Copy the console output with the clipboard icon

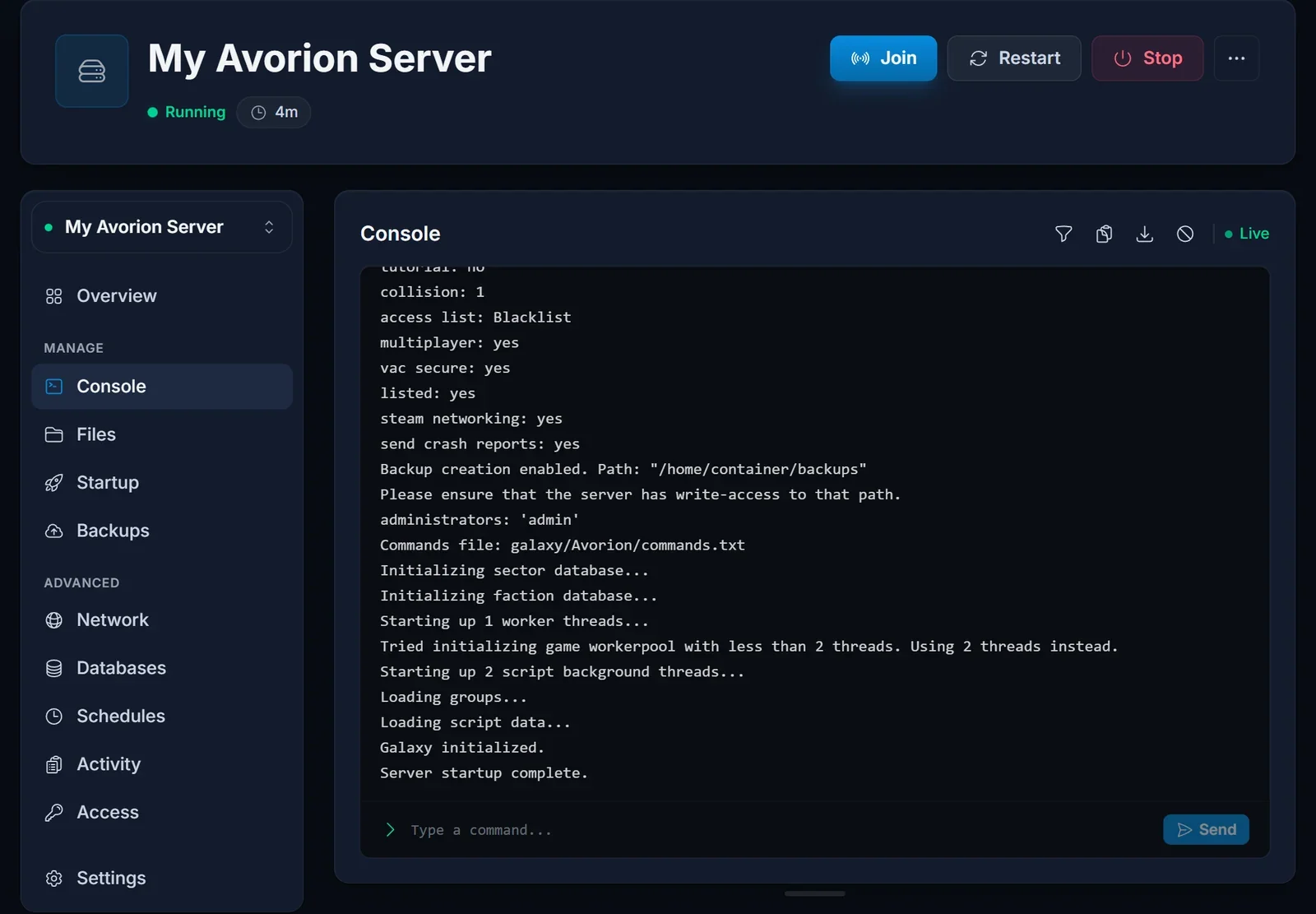point(1104,234)
